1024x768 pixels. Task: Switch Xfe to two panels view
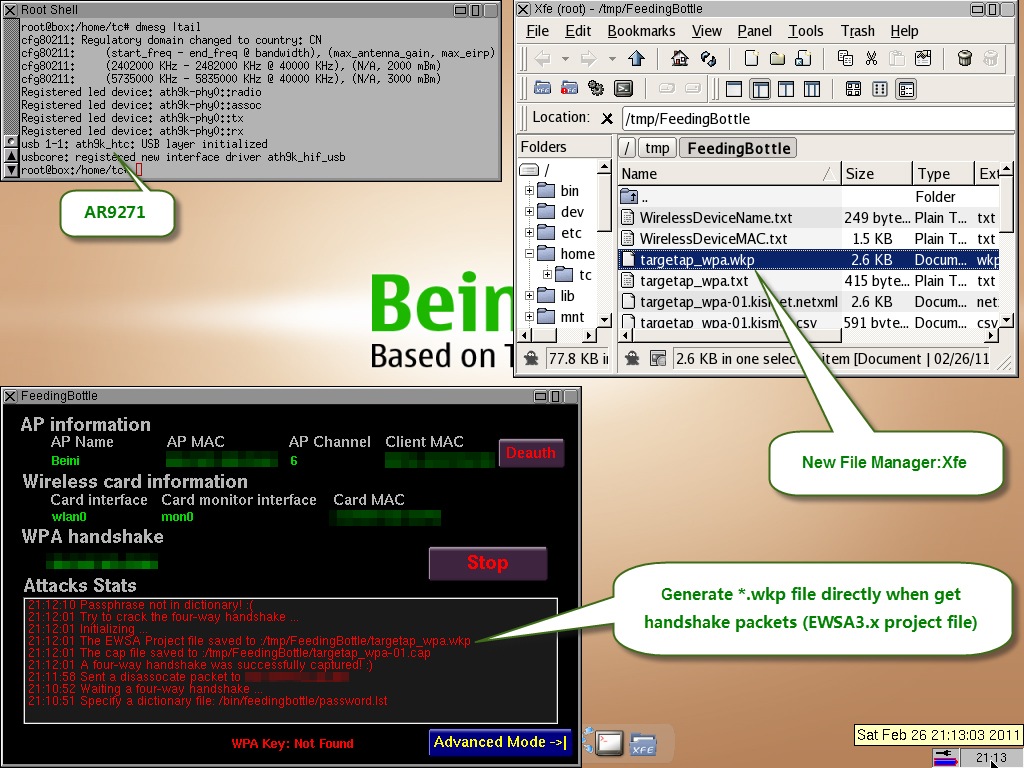click(786, 89)
